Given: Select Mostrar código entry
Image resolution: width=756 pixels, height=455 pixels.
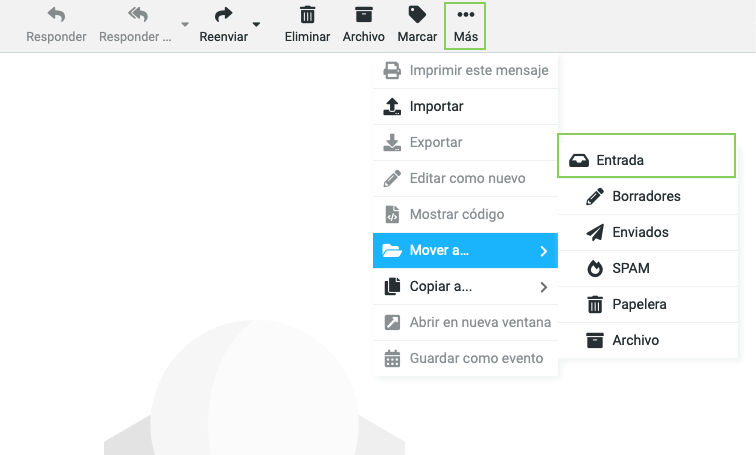Looking at the screenshot, I should [x=465, y=214].
